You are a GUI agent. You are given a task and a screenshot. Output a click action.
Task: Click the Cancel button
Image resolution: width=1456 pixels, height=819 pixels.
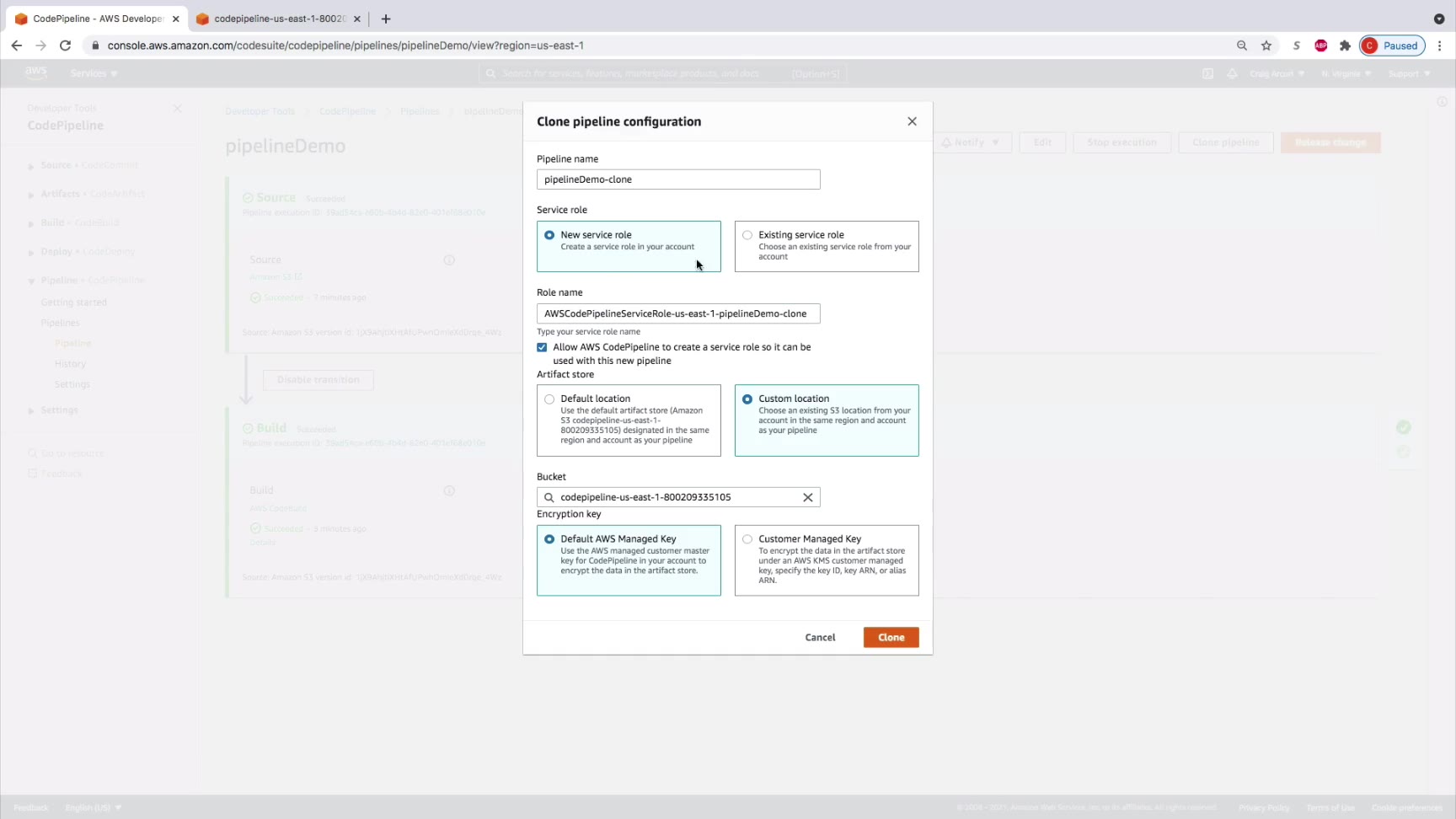point(820,638)
